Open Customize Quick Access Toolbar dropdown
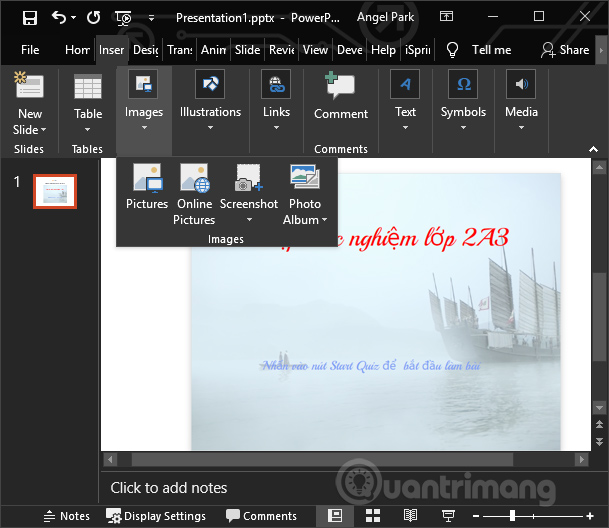Image resolution: width=609 pixels, height=528 pixels. pyautogui.click(x=151, y=18)
